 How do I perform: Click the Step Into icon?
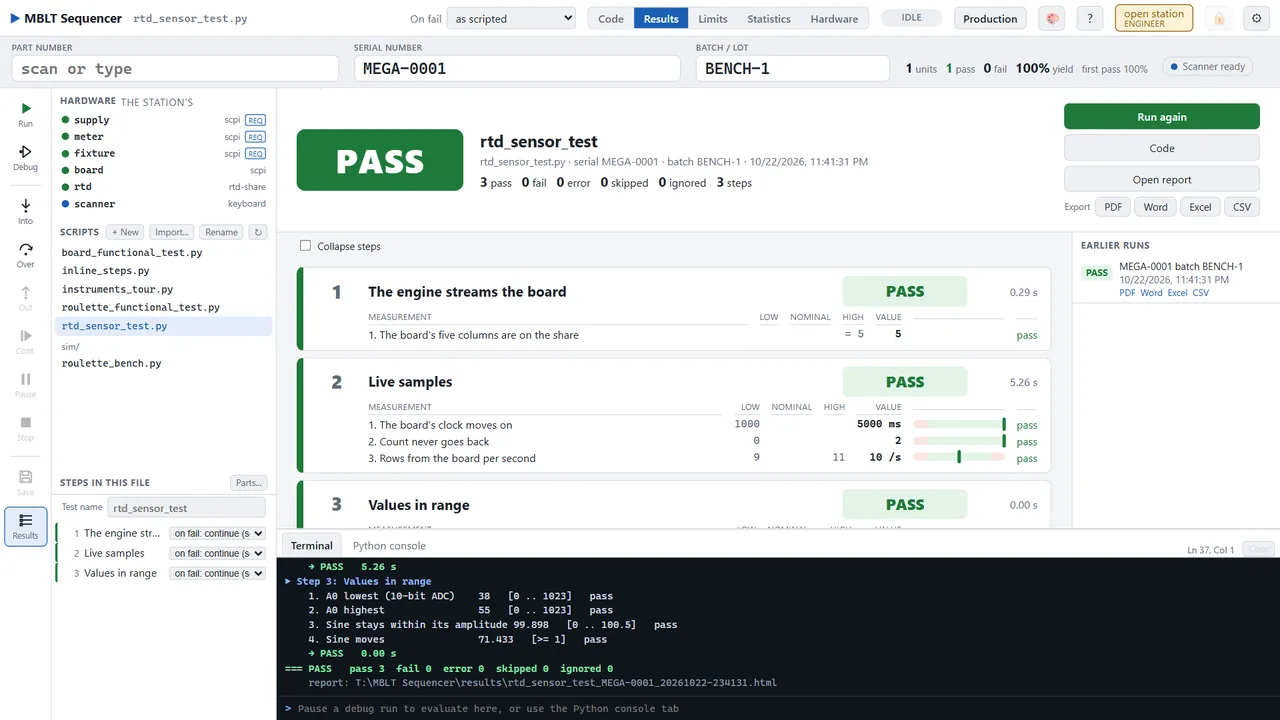click(25, 211)
